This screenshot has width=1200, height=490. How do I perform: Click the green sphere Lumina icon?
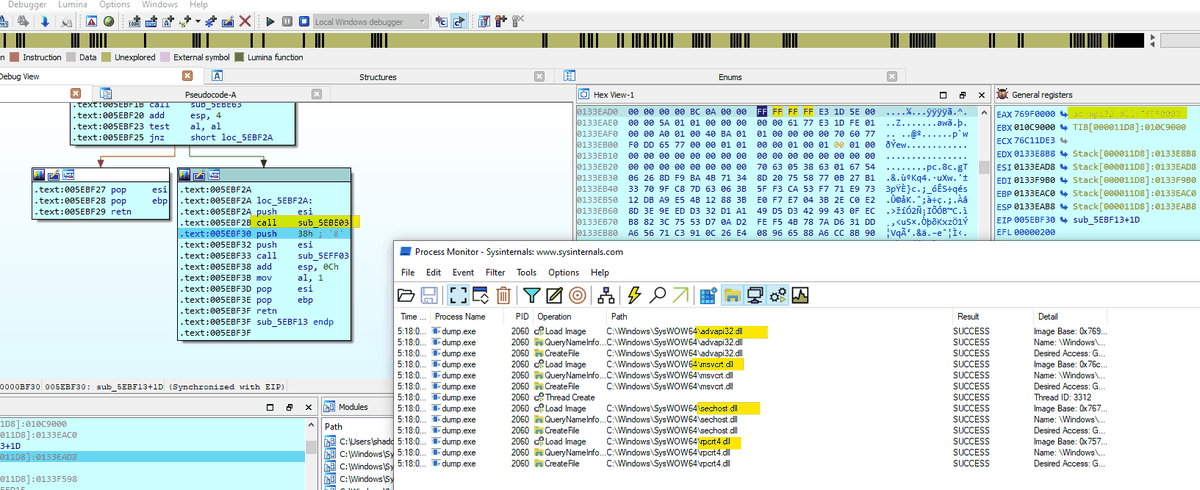(x=108, y=20)
